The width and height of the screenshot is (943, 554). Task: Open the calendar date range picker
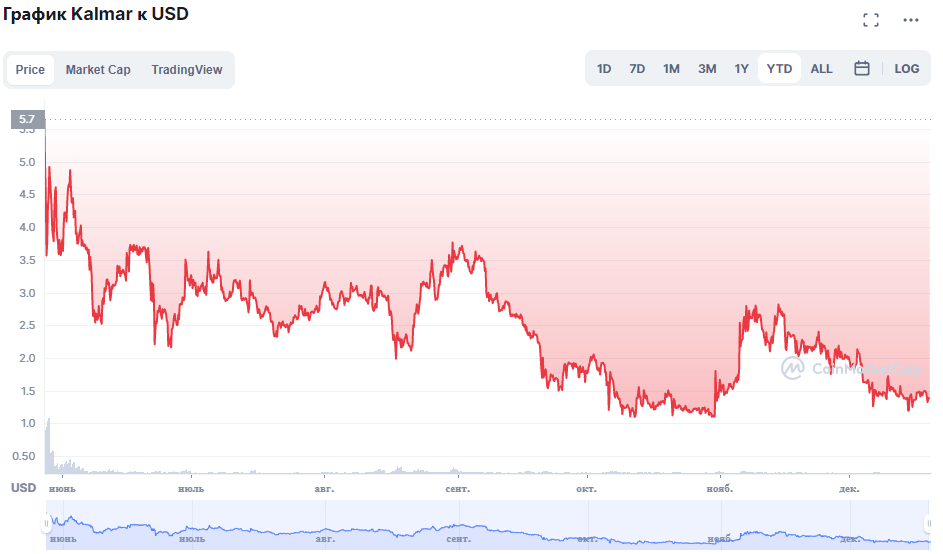point(861,69)
